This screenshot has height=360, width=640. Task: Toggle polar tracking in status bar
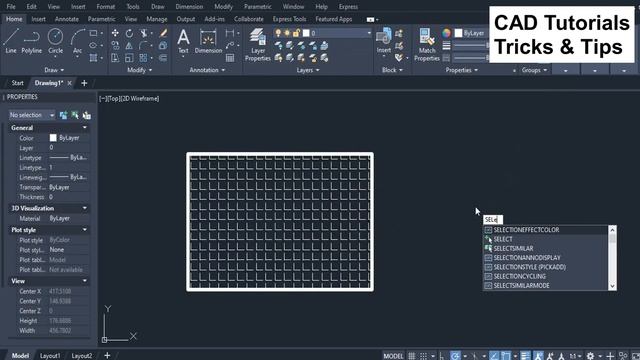455,356
